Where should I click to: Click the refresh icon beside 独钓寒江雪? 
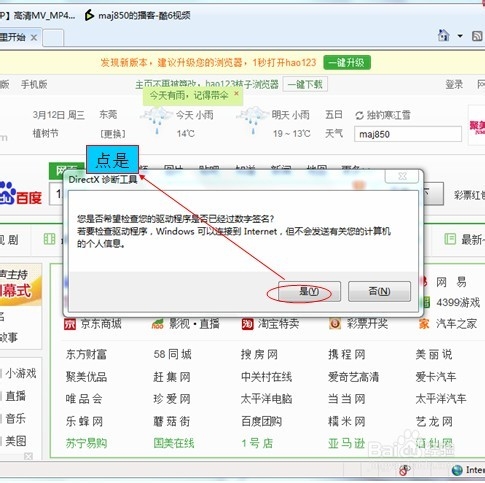click(359, 116)
